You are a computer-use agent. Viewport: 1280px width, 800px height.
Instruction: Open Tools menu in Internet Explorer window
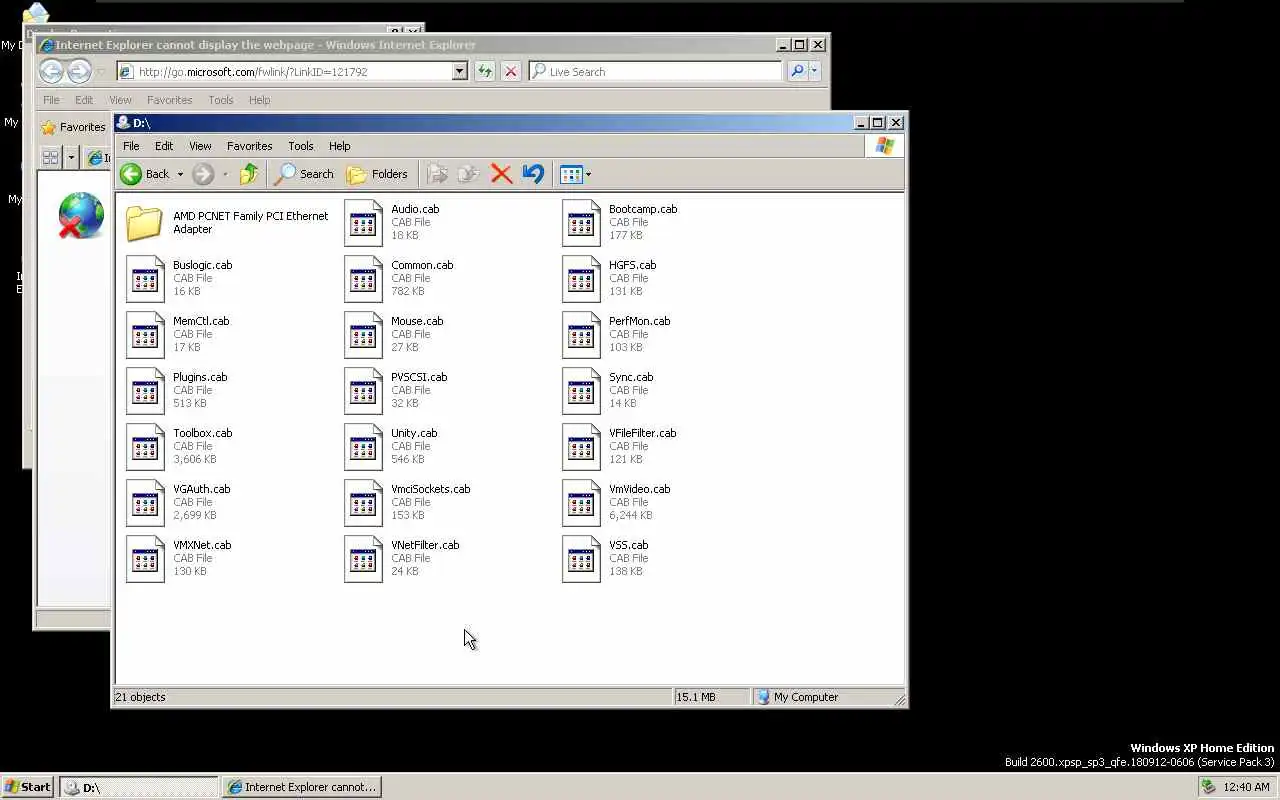tap(220, 100)
